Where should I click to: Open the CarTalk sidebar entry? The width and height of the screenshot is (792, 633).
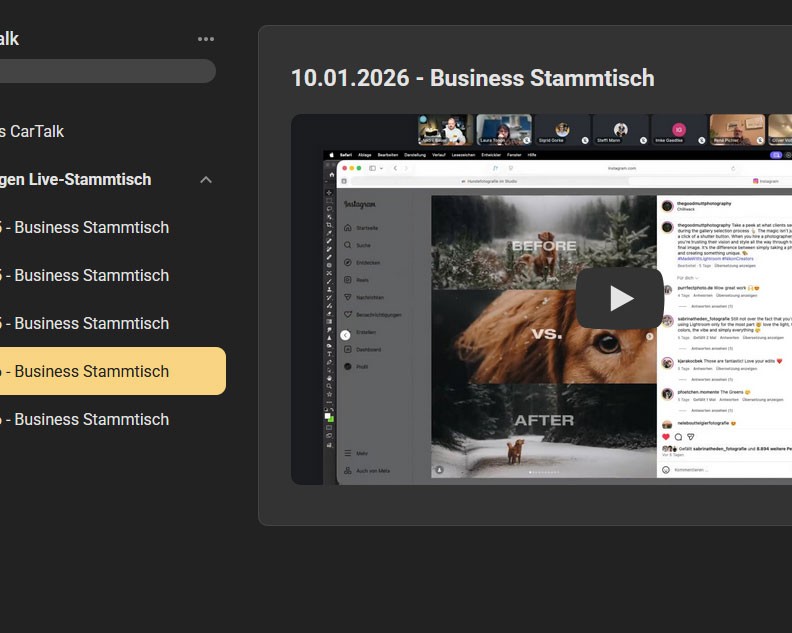click(32, 131)
